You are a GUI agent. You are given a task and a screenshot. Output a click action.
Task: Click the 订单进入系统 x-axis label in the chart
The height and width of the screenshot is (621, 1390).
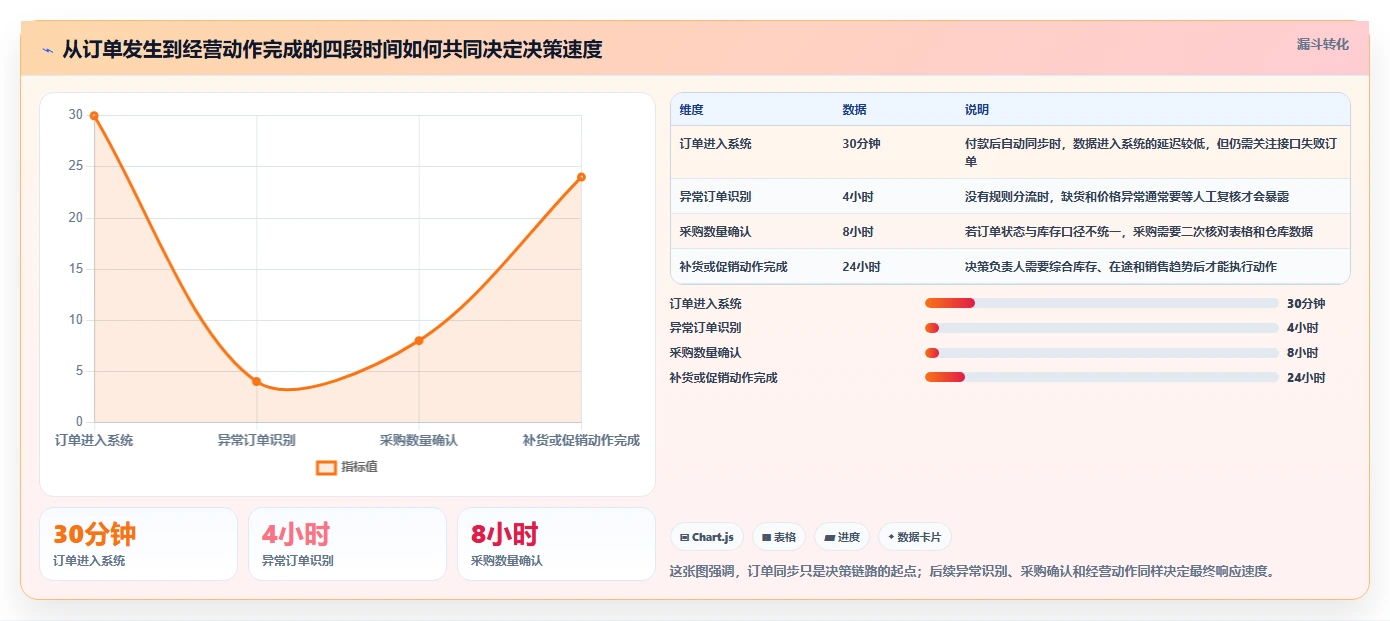(94, 440)
